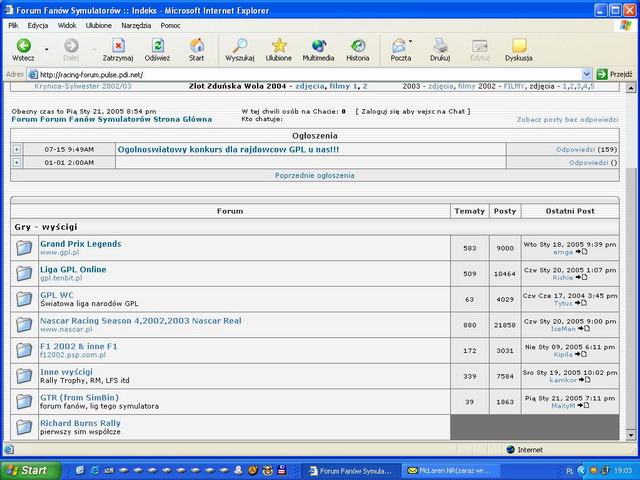Click topics count 583 in Grand Prix Legends row

pos(470,248)
